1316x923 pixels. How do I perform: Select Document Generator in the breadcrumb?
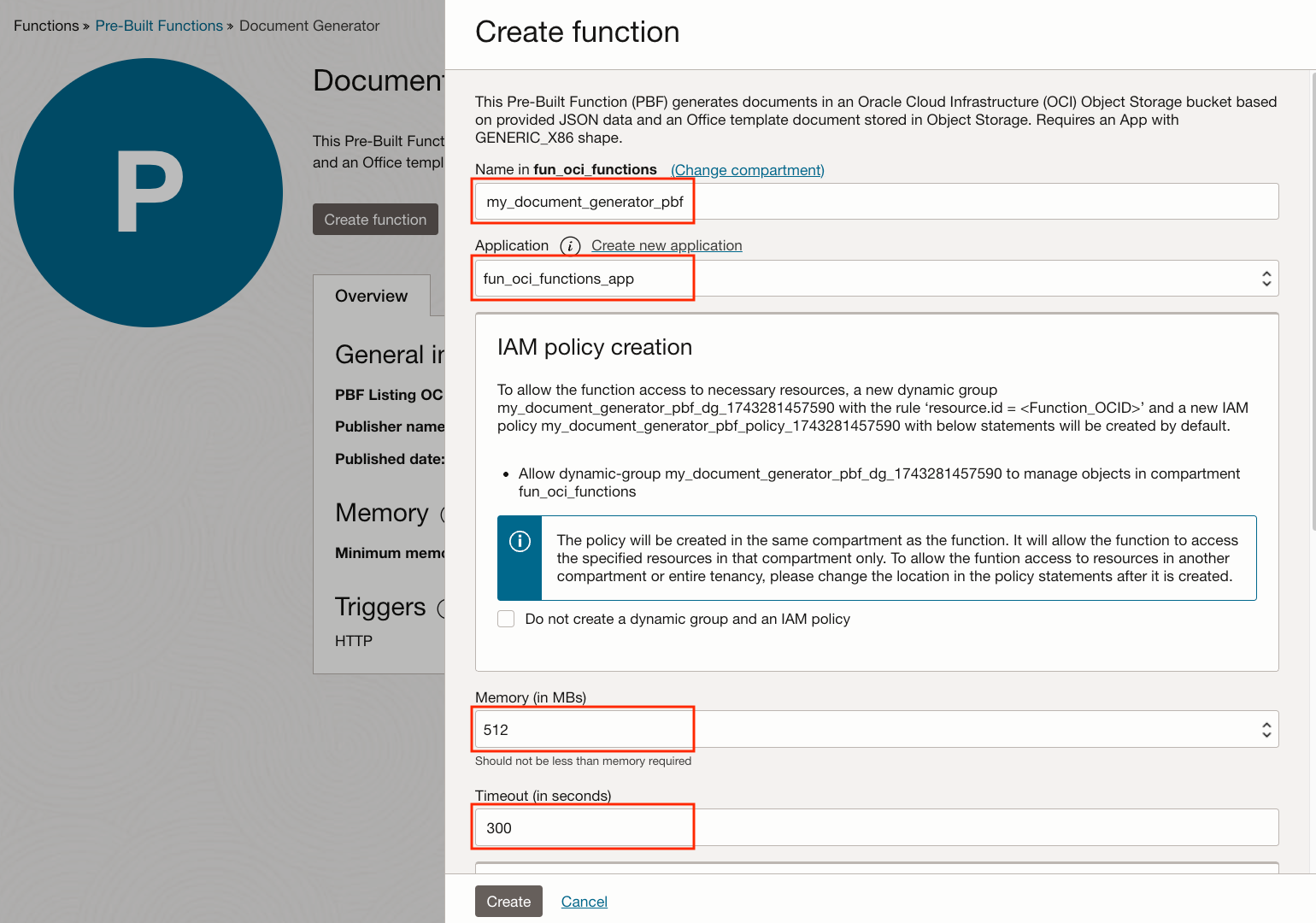coord(309,26)
